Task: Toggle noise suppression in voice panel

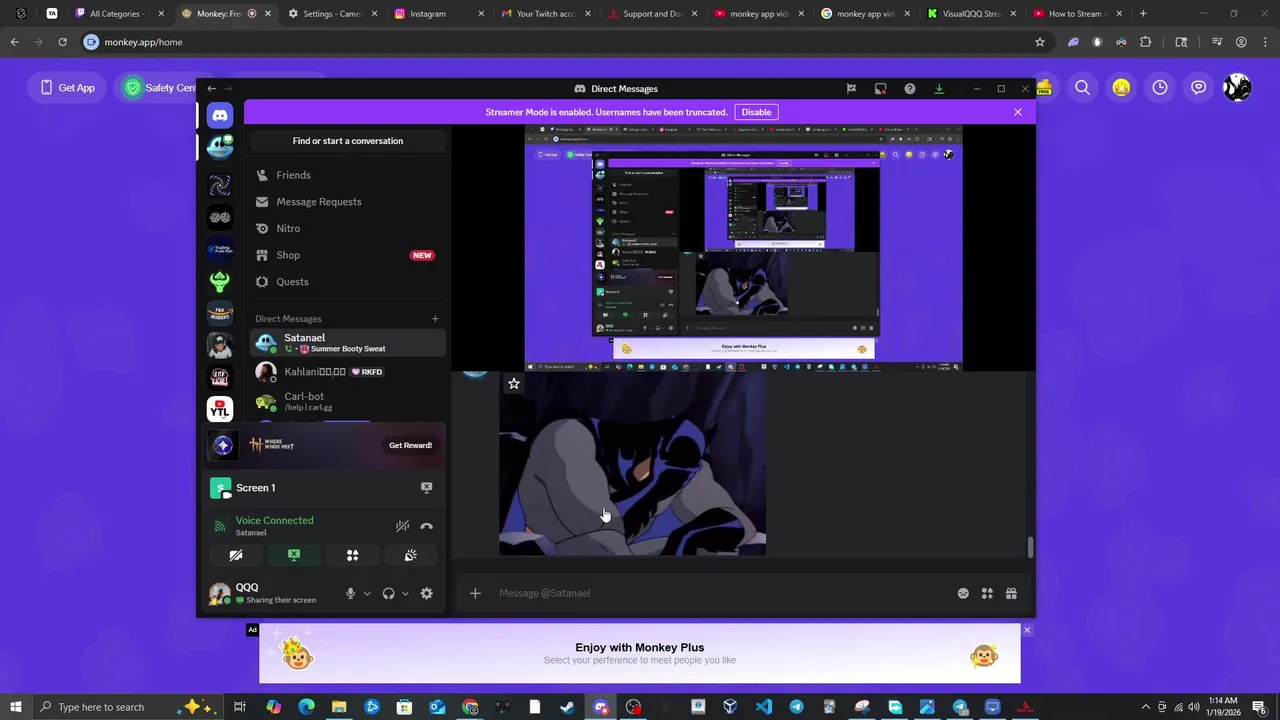Action: click(x=402, y=526)
